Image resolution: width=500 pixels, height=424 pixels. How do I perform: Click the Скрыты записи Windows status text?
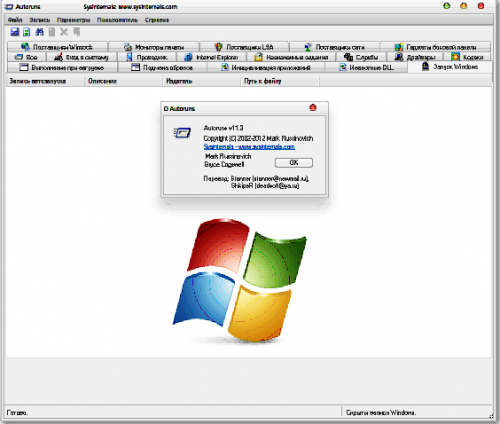pos(381,413)
